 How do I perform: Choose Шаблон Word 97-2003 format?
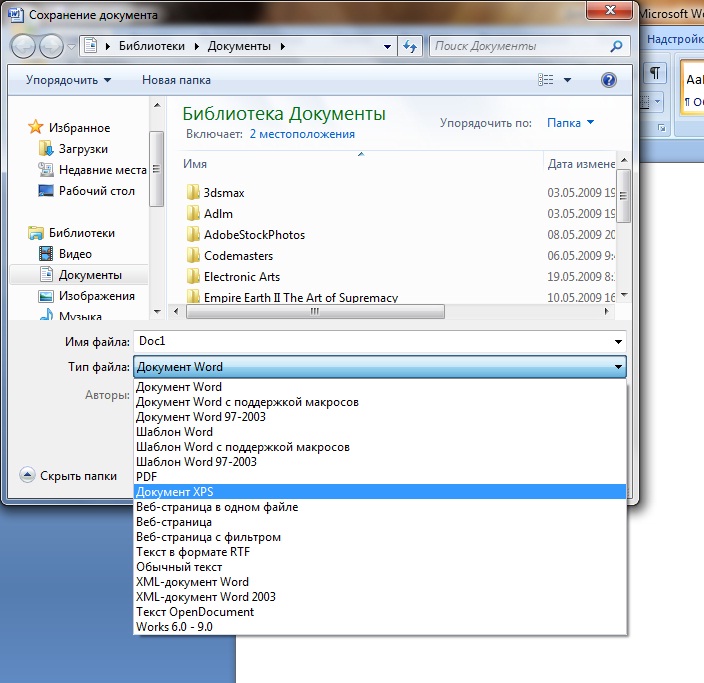(x=380, y=462)
